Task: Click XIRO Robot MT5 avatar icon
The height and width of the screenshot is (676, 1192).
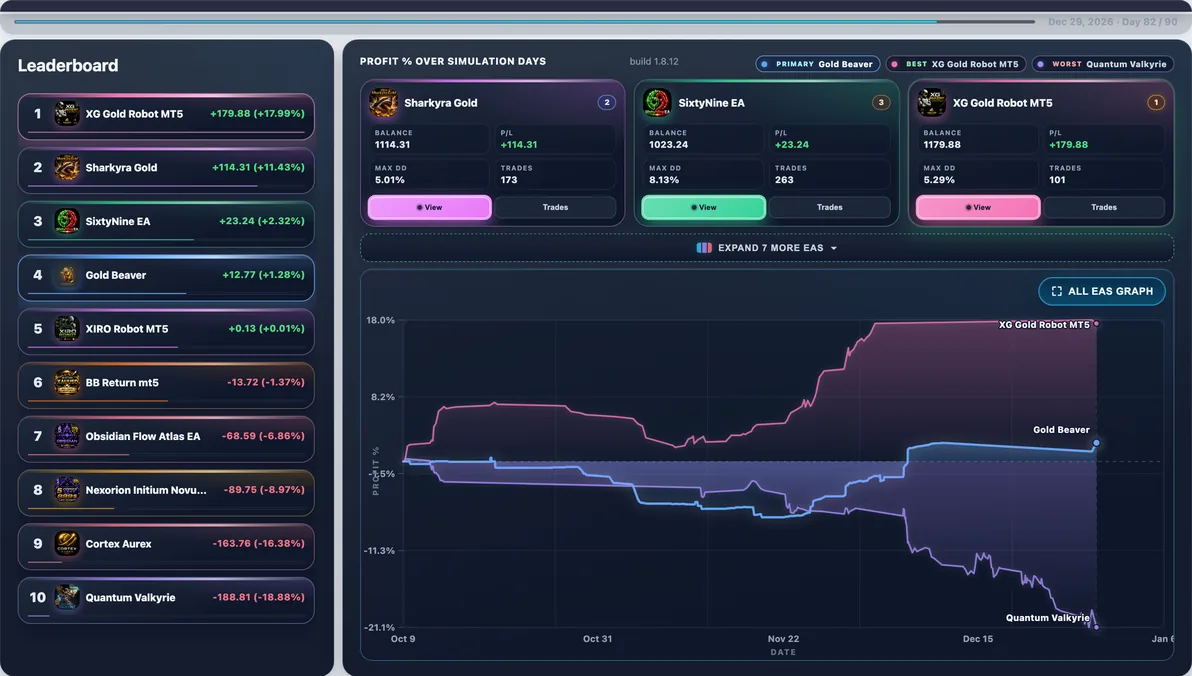Action: tap(67, 329)
